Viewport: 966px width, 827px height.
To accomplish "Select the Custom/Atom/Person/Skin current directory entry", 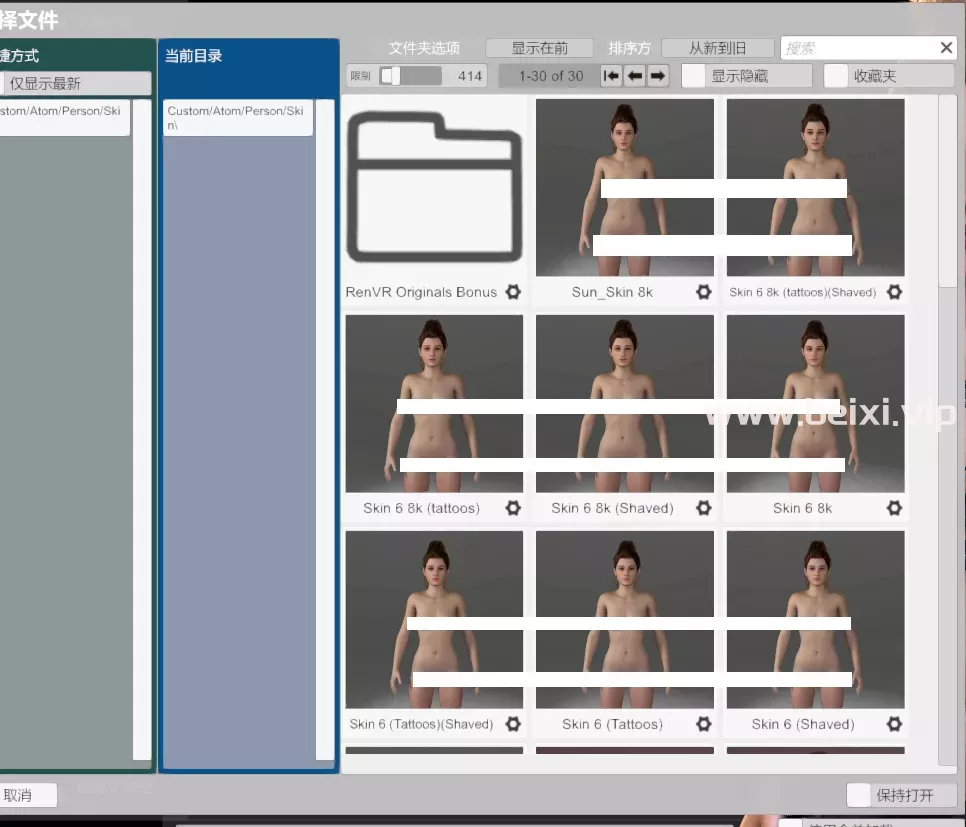I will pyautogui.click(x=237, y=118).
